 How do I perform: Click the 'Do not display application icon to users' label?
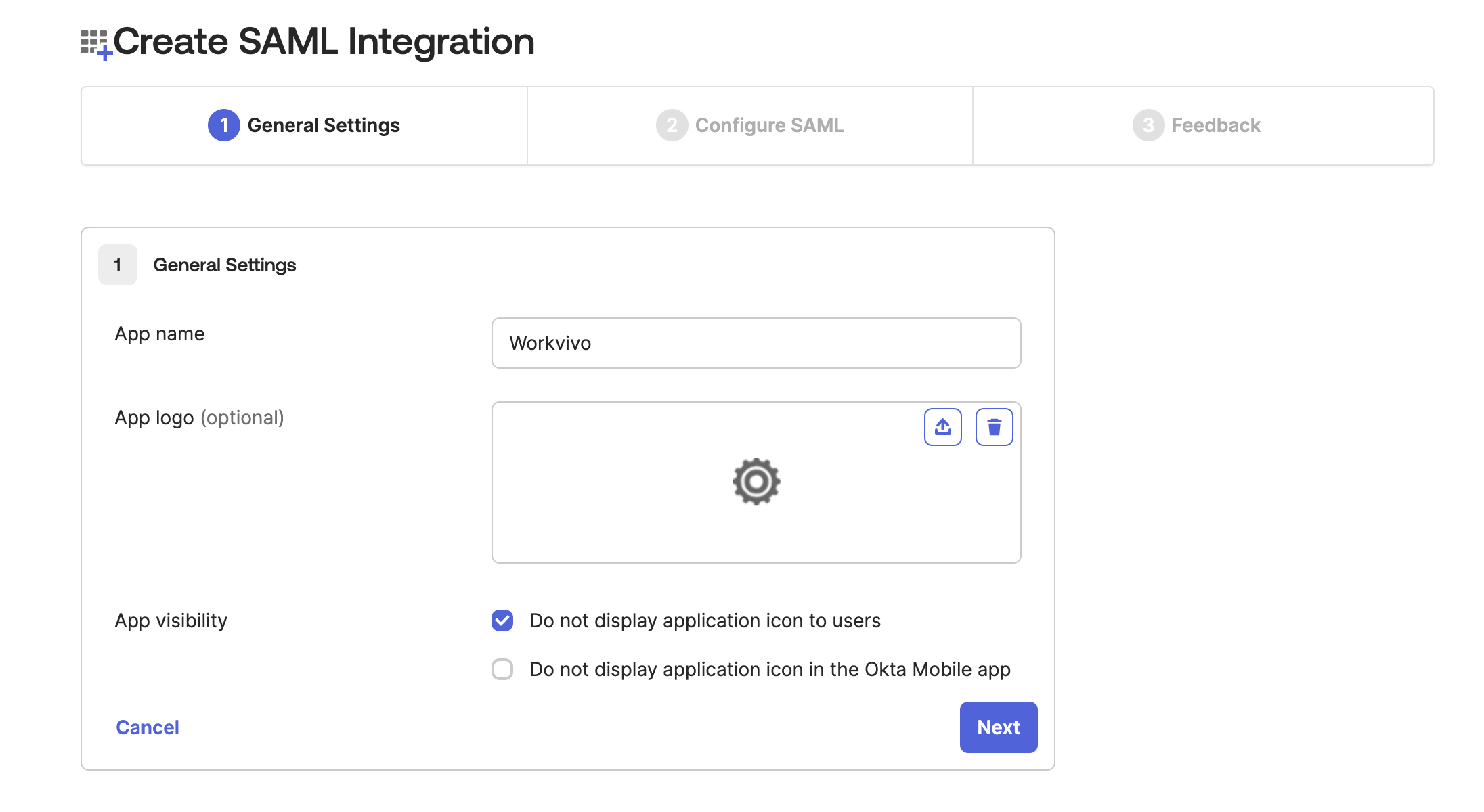point(705,621)
